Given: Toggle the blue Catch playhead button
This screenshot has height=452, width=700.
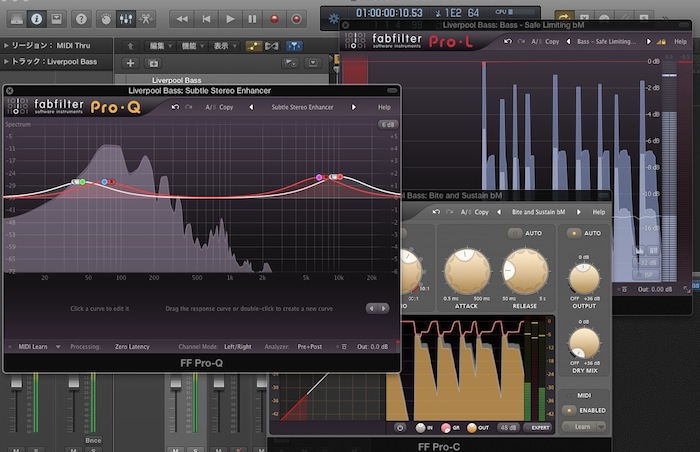Looking at the screenshot, I should 294,46.
